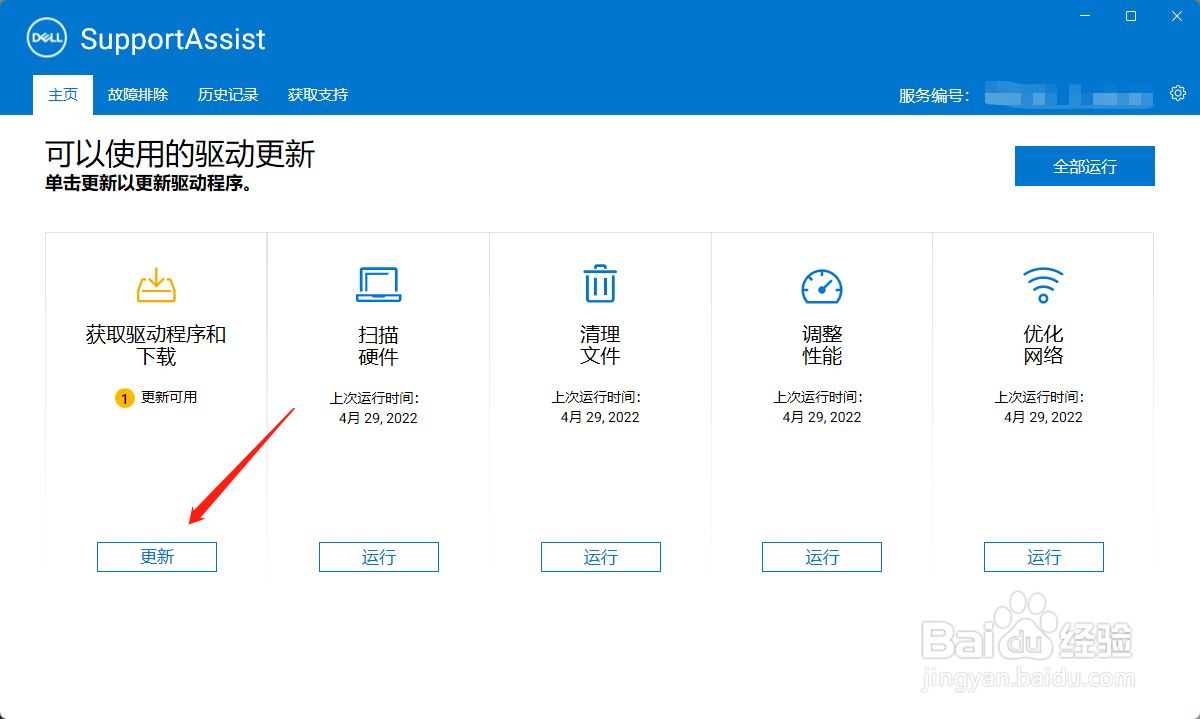Click the 全部运行 button

(x=1085, y=166)
